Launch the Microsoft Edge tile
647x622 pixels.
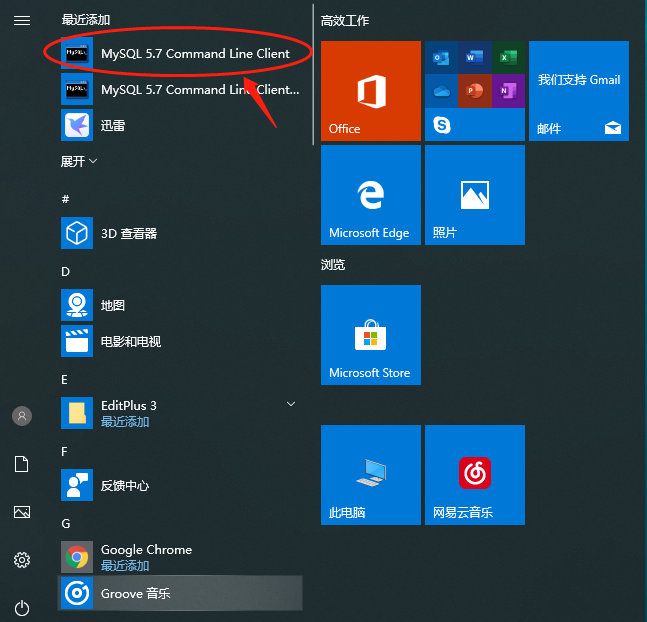[x=371, y=195]
